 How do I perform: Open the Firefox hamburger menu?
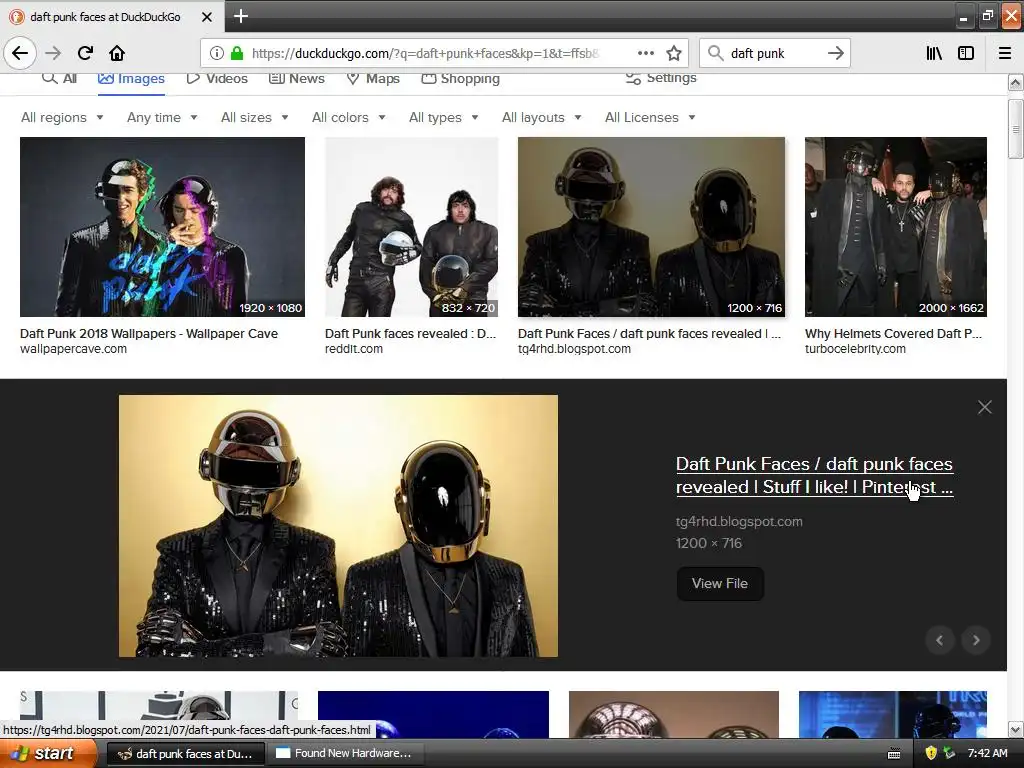(1004, 53)
